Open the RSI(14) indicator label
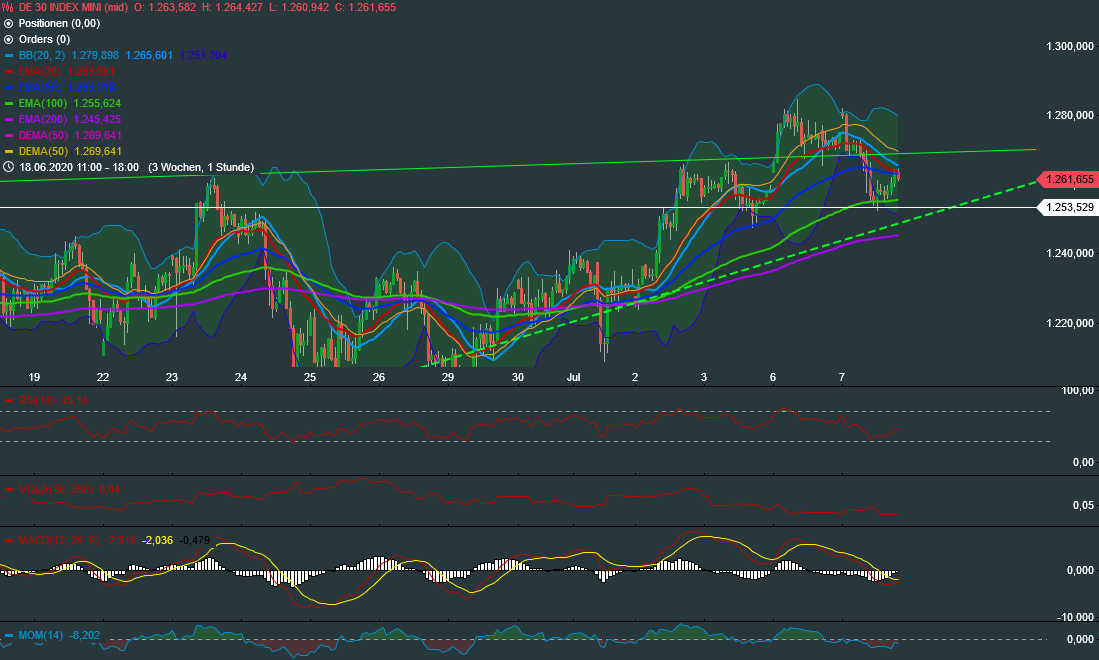The image size is (1099, 660). (37, 400)
